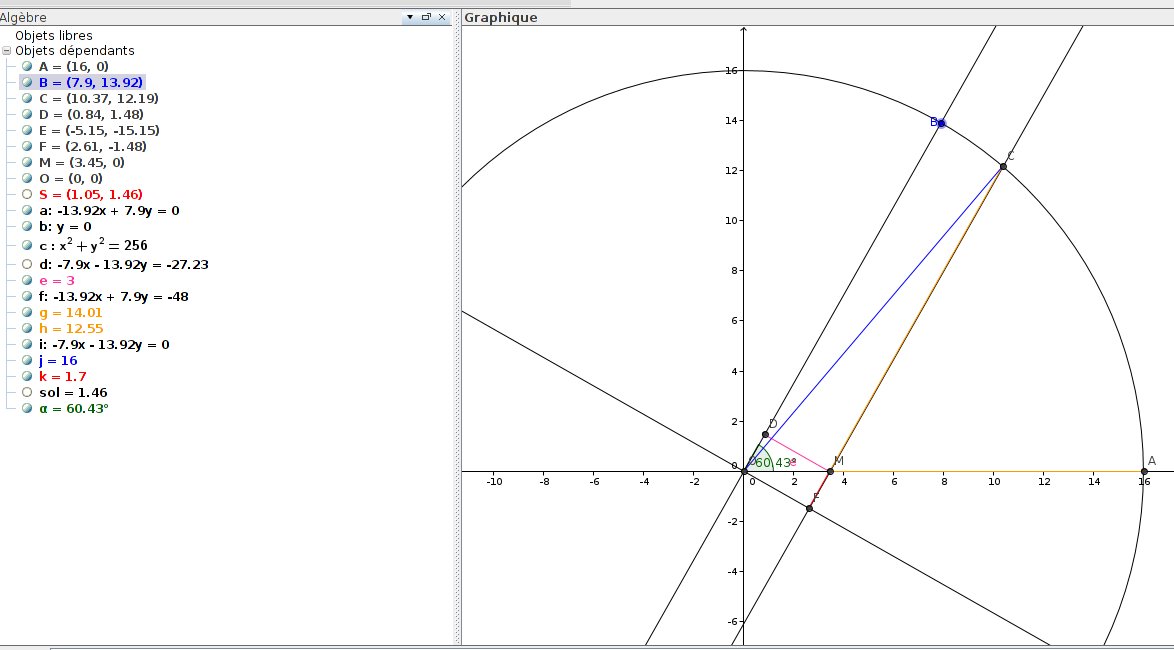This screenshot has width=1174, height=650.
Task: Open the Algèbre panel options dropdown arrow
Action: coord(410,17)
